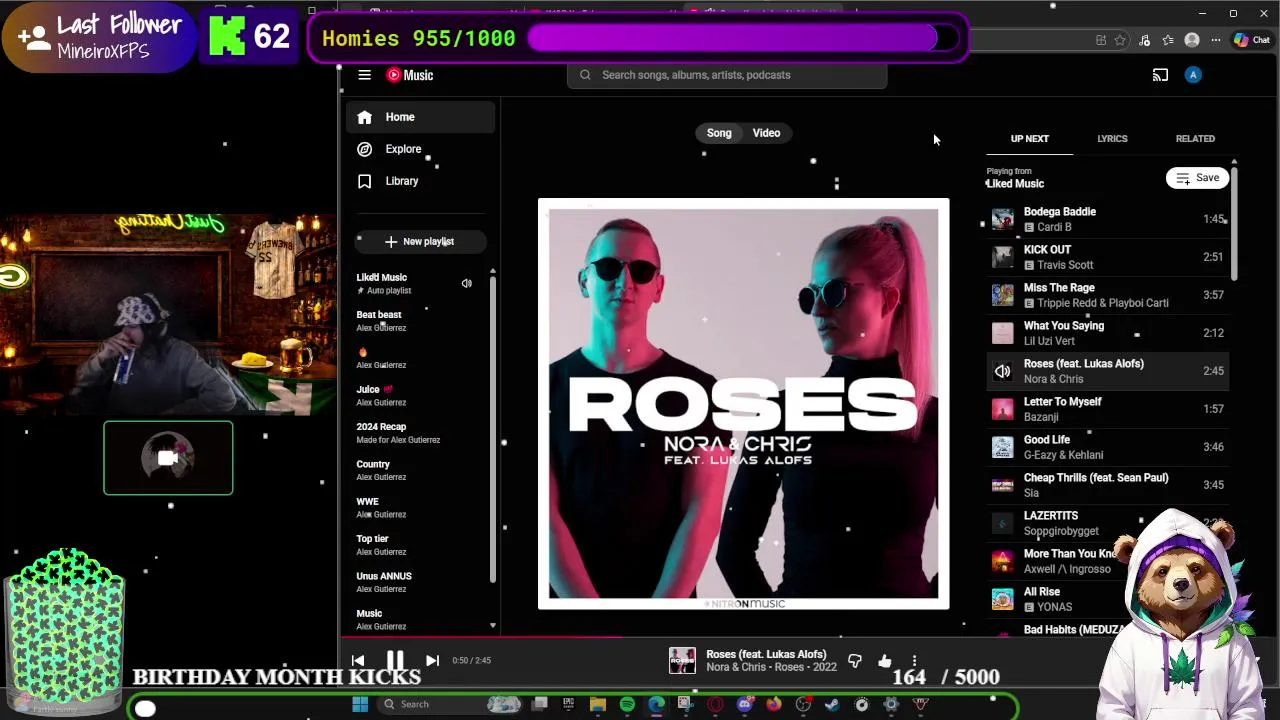Viewport: 1280px width, 720px height.
Task: Play KICK OUT by Travis Scott
Action: click(1108, 257)
